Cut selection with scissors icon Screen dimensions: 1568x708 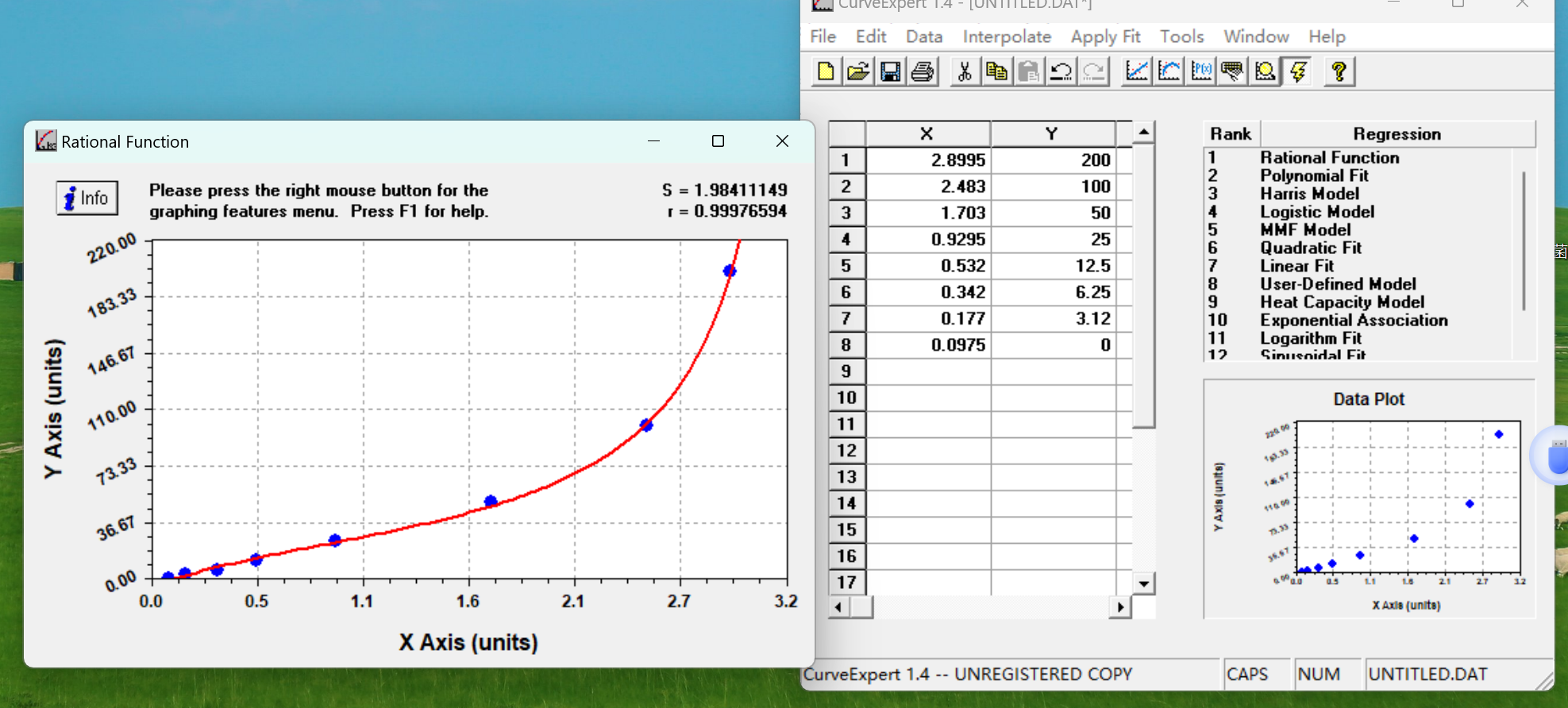pyautogui.click(x=964, y=71)
